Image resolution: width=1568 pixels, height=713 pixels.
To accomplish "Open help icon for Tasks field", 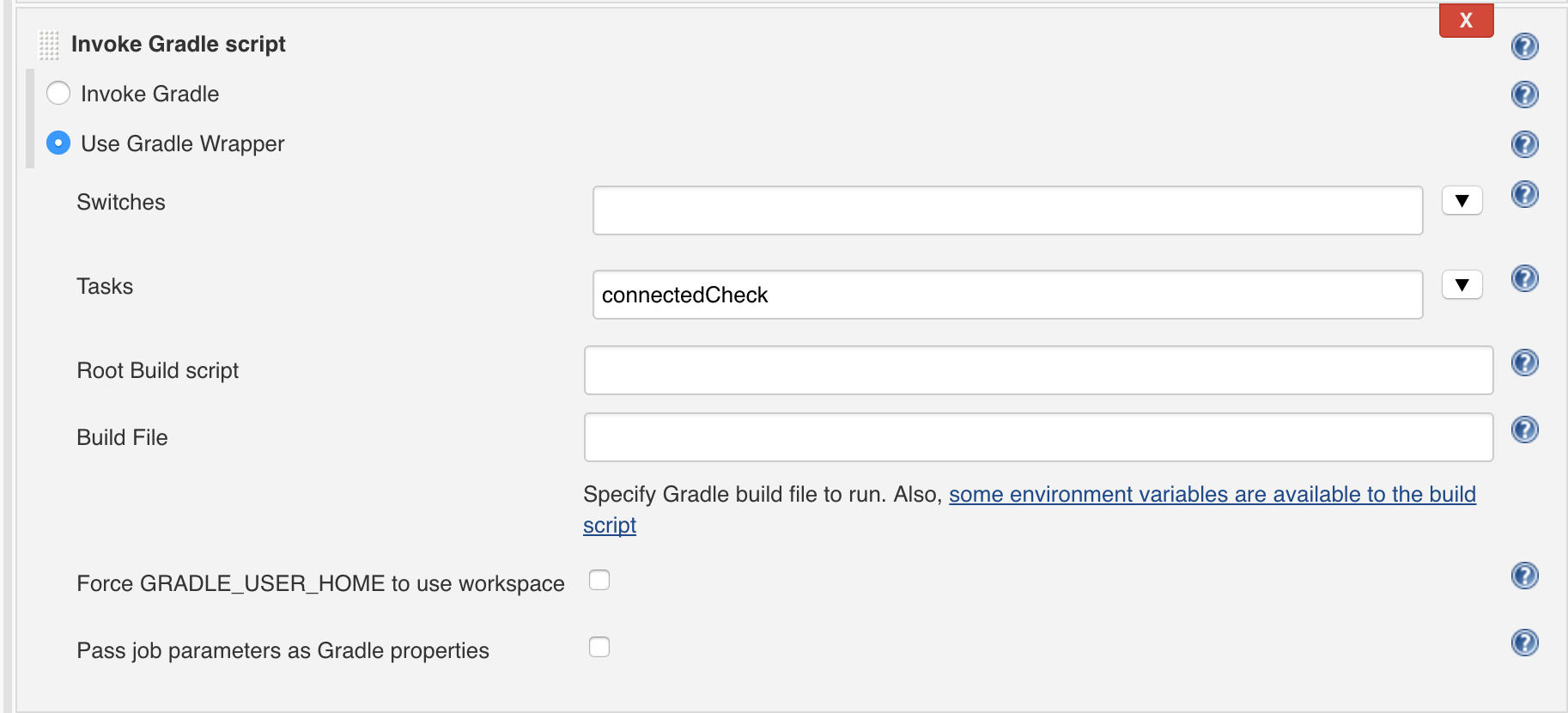I will 1524,278.
